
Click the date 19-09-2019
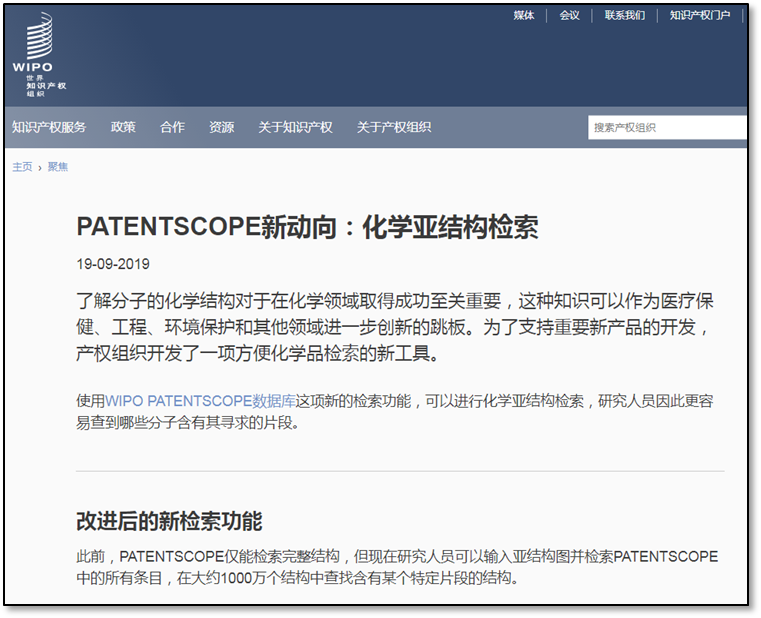[113, 264]
